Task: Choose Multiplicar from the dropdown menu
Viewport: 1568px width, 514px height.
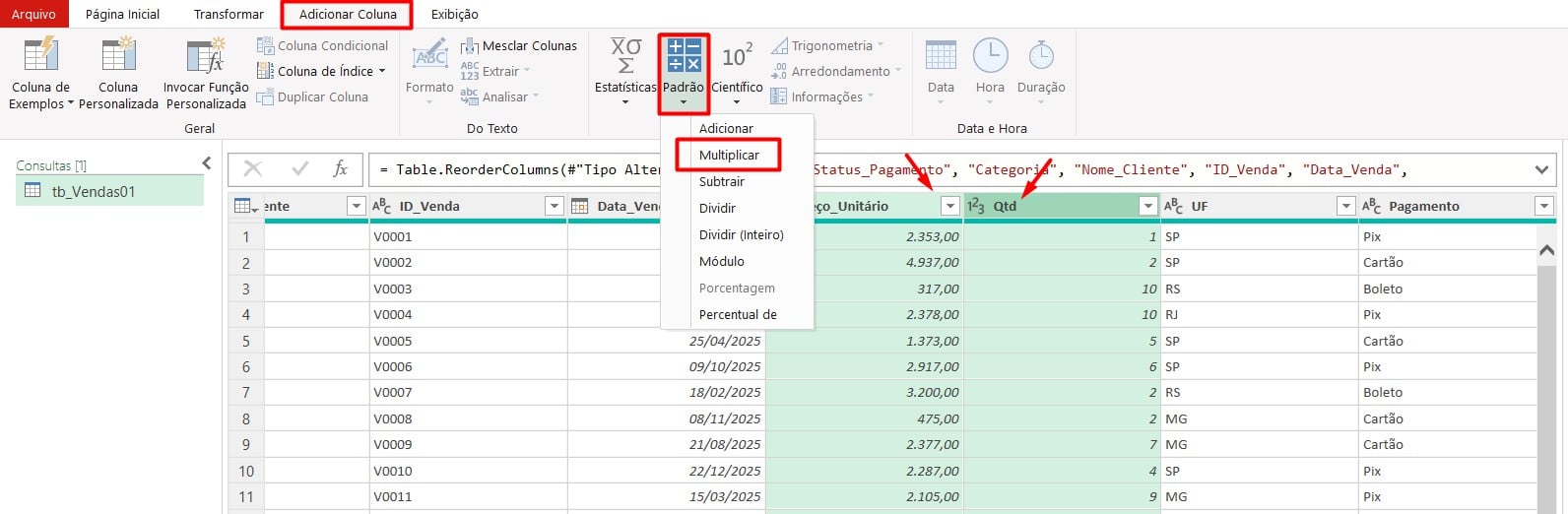Action: [x=729, y=156]
